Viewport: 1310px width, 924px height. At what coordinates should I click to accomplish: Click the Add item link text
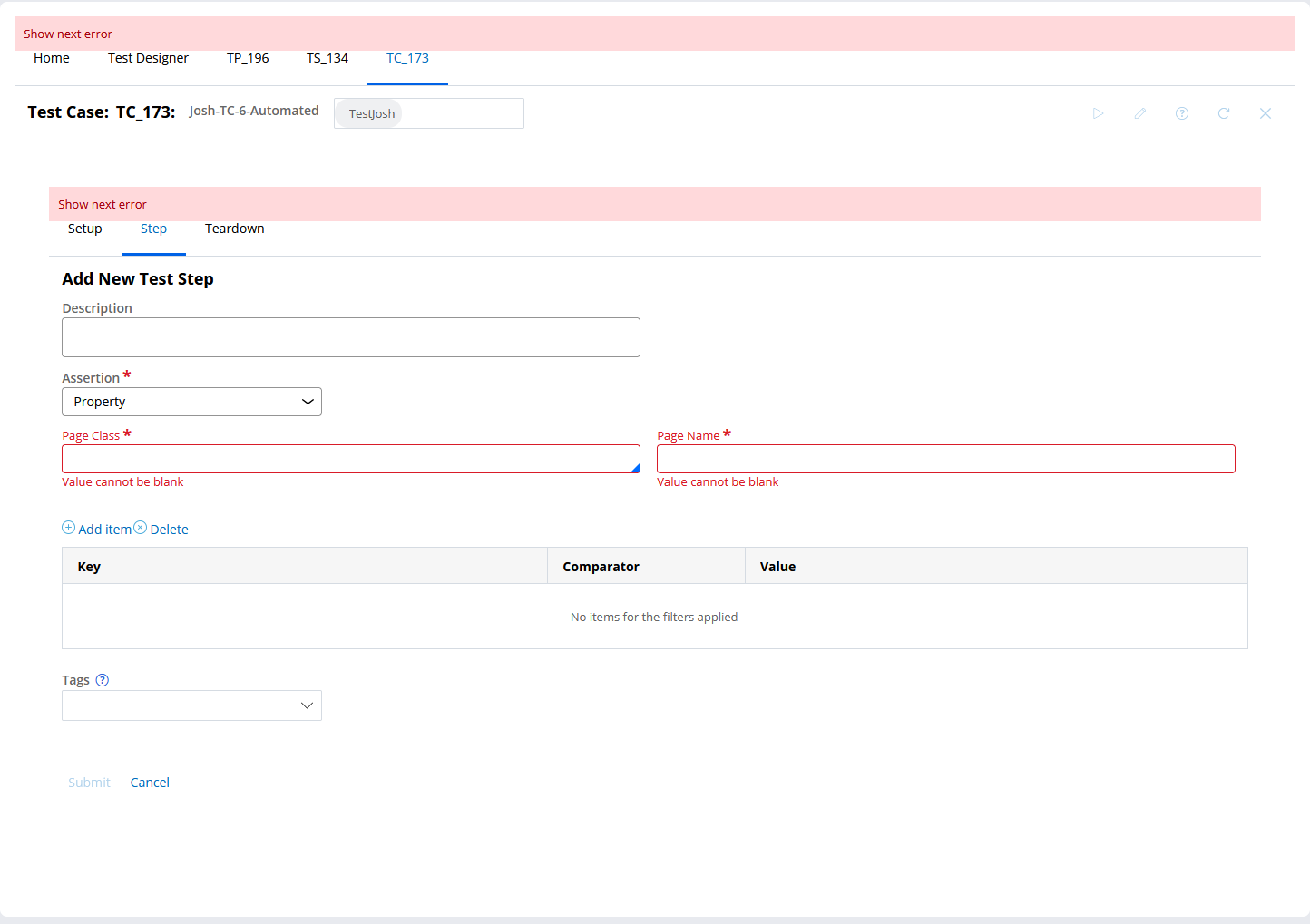[x=105, y=530]
